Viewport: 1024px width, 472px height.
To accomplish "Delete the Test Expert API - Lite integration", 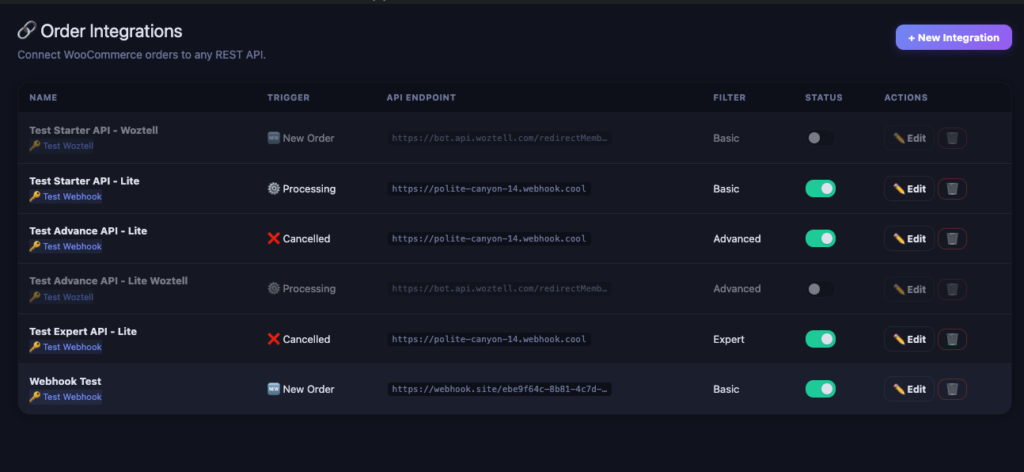I will point(952,339).
